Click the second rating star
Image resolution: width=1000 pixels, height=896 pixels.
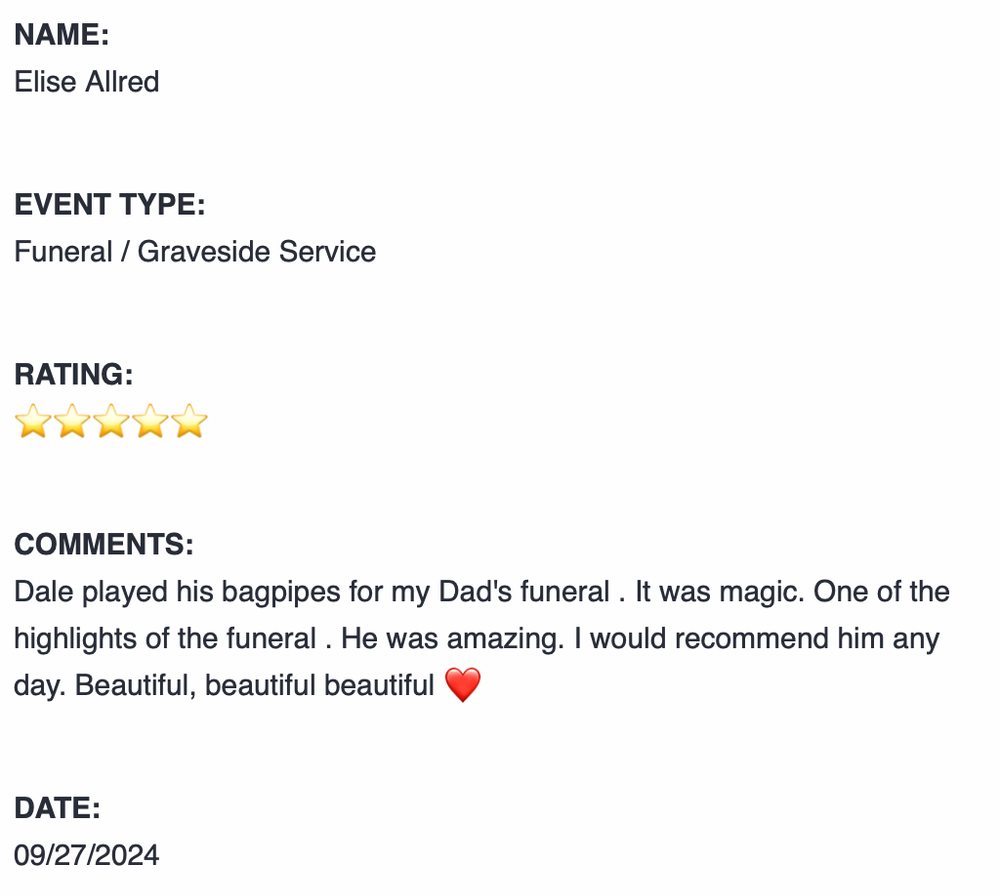point(72,423)
